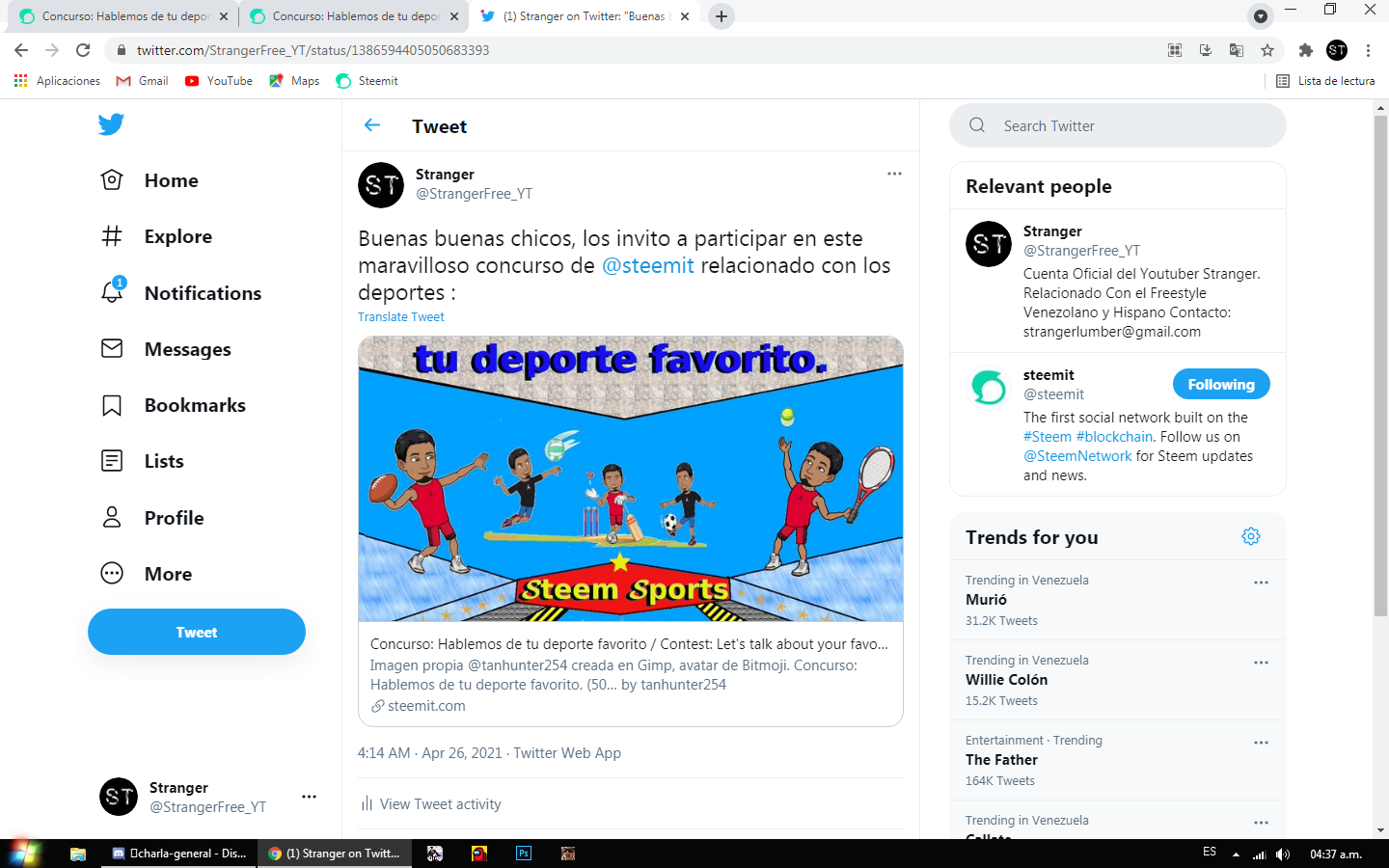The width and height of the screenshot is (1389, 868).
Task: Click Stranger's avatar on the tweet
Action: point(381,185)
